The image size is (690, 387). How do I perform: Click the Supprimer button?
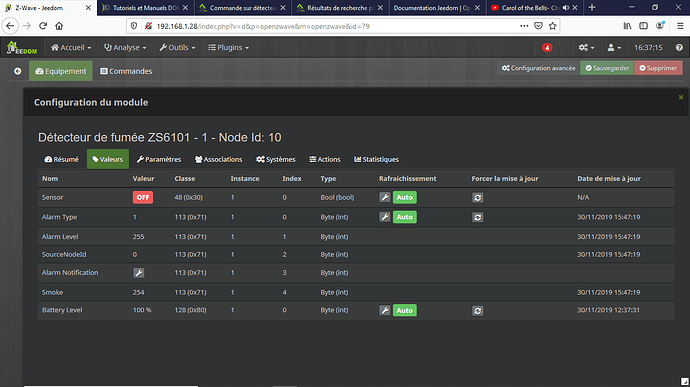(x=658, y=68)
